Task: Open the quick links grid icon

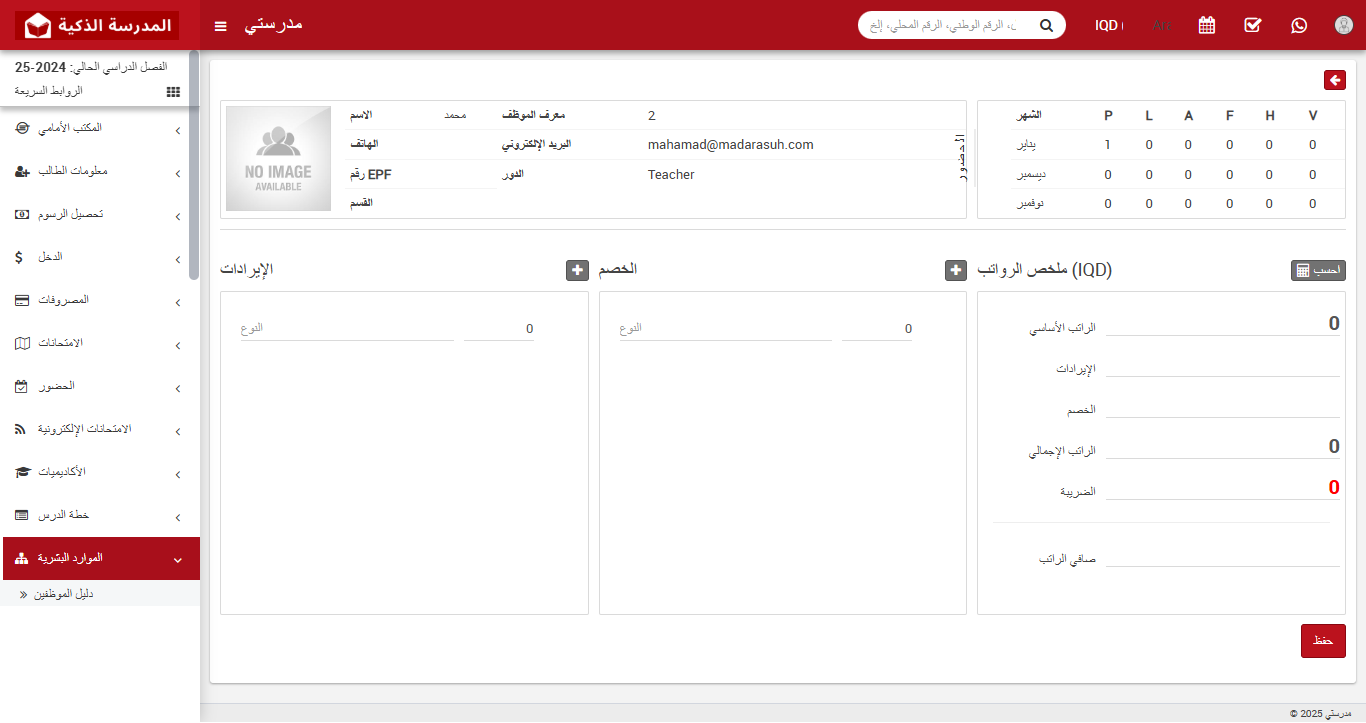Action: click(172, 91)
